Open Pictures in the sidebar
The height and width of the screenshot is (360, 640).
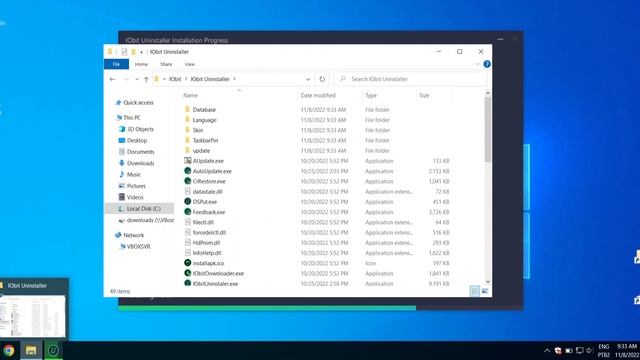(136, 186)
